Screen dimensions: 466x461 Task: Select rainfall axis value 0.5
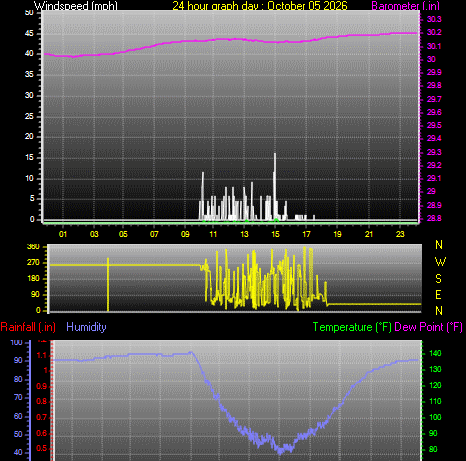[41, 448]
